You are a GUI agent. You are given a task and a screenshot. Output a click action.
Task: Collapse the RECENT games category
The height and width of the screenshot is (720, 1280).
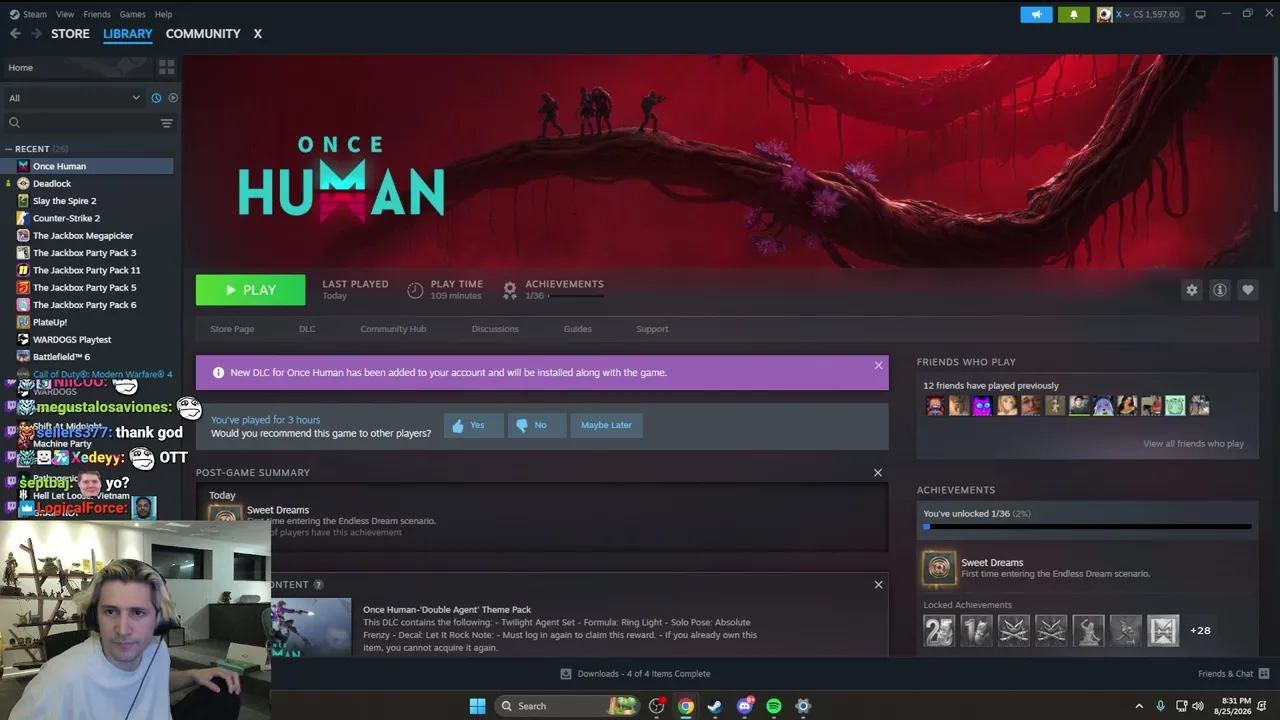point(8,149)
